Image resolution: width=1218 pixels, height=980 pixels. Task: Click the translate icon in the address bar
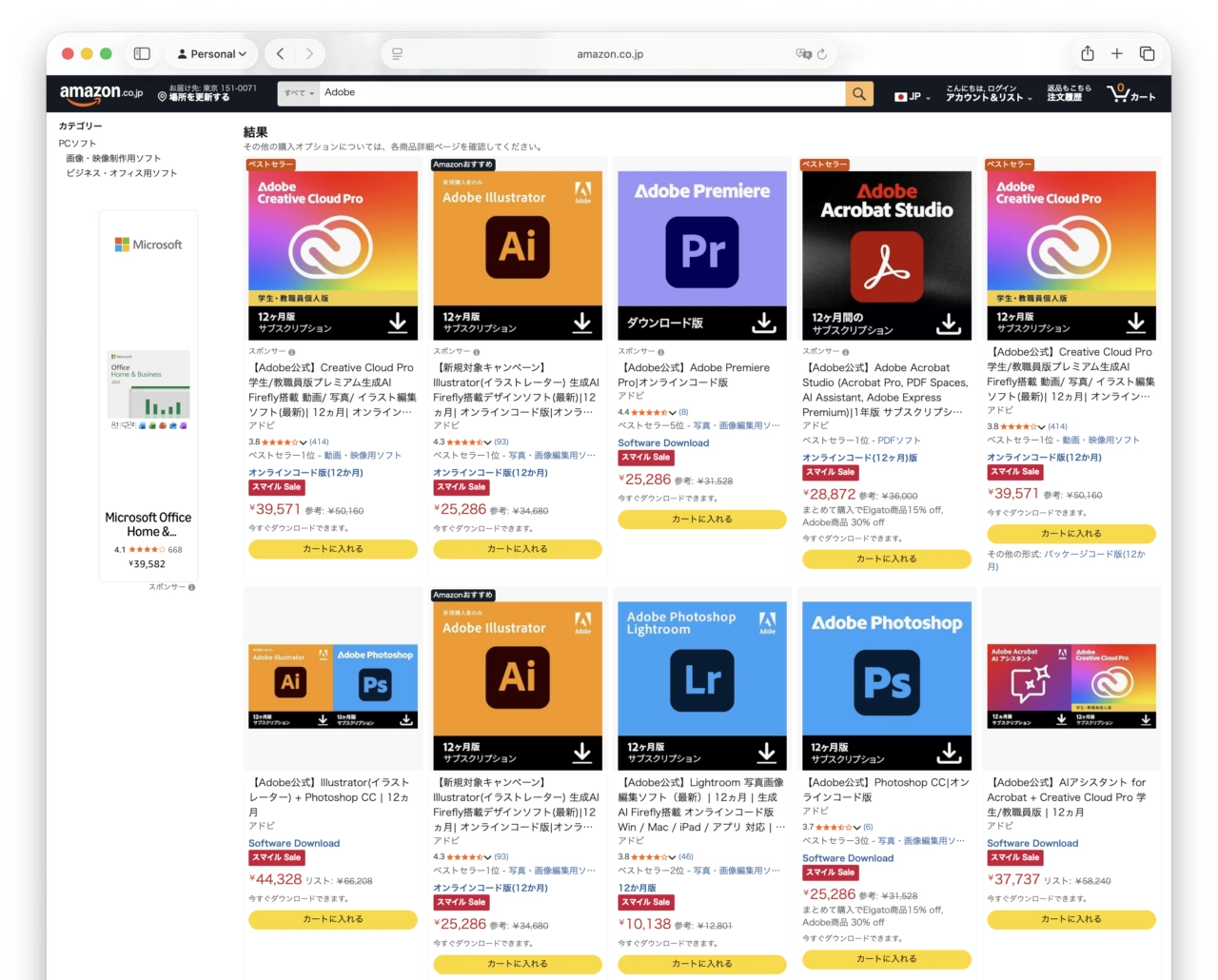(803, 54)
